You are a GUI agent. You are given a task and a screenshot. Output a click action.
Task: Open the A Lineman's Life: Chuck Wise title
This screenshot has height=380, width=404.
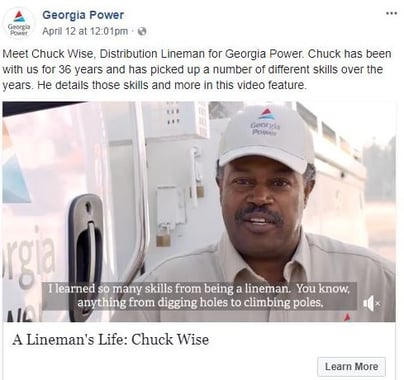(111, 340)
